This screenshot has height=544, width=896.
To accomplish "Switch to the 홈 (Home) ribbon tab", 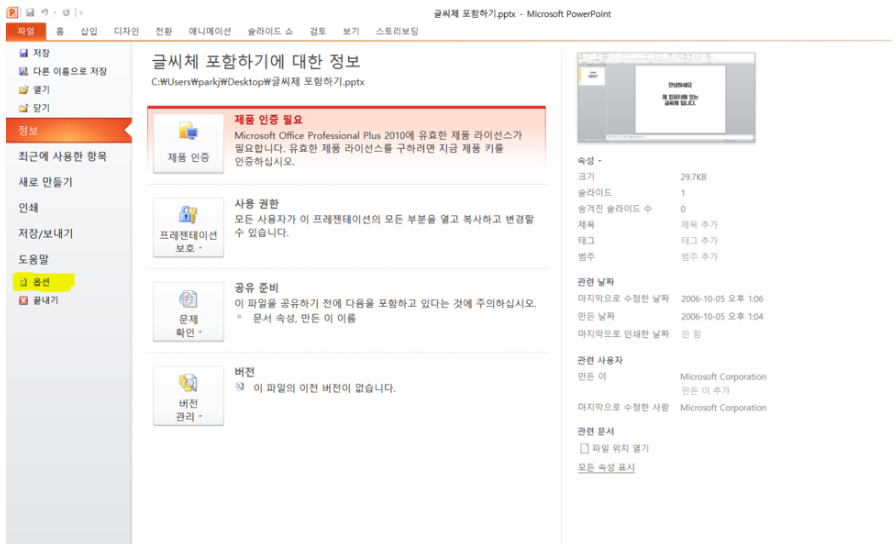I will click(60, 31).
